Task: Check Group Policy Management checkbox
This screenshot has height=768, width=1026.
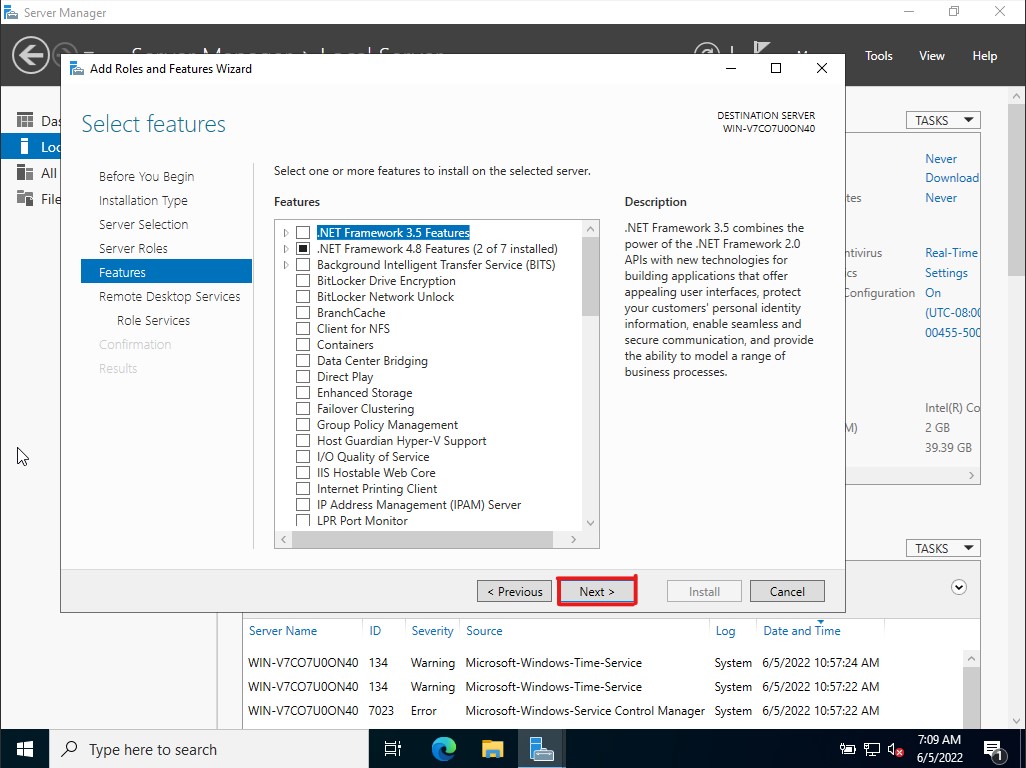Action: [303, 425]
